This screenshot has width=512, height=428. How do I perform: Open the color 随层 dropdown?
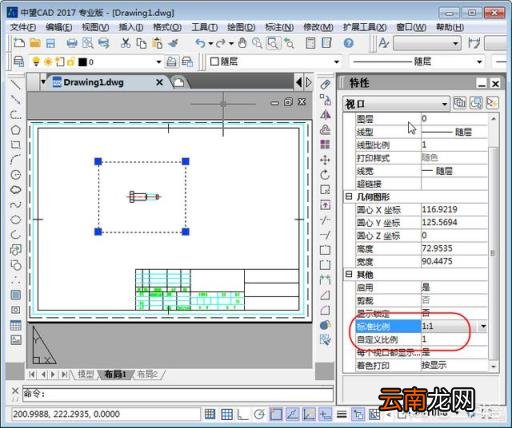point(337,62)
